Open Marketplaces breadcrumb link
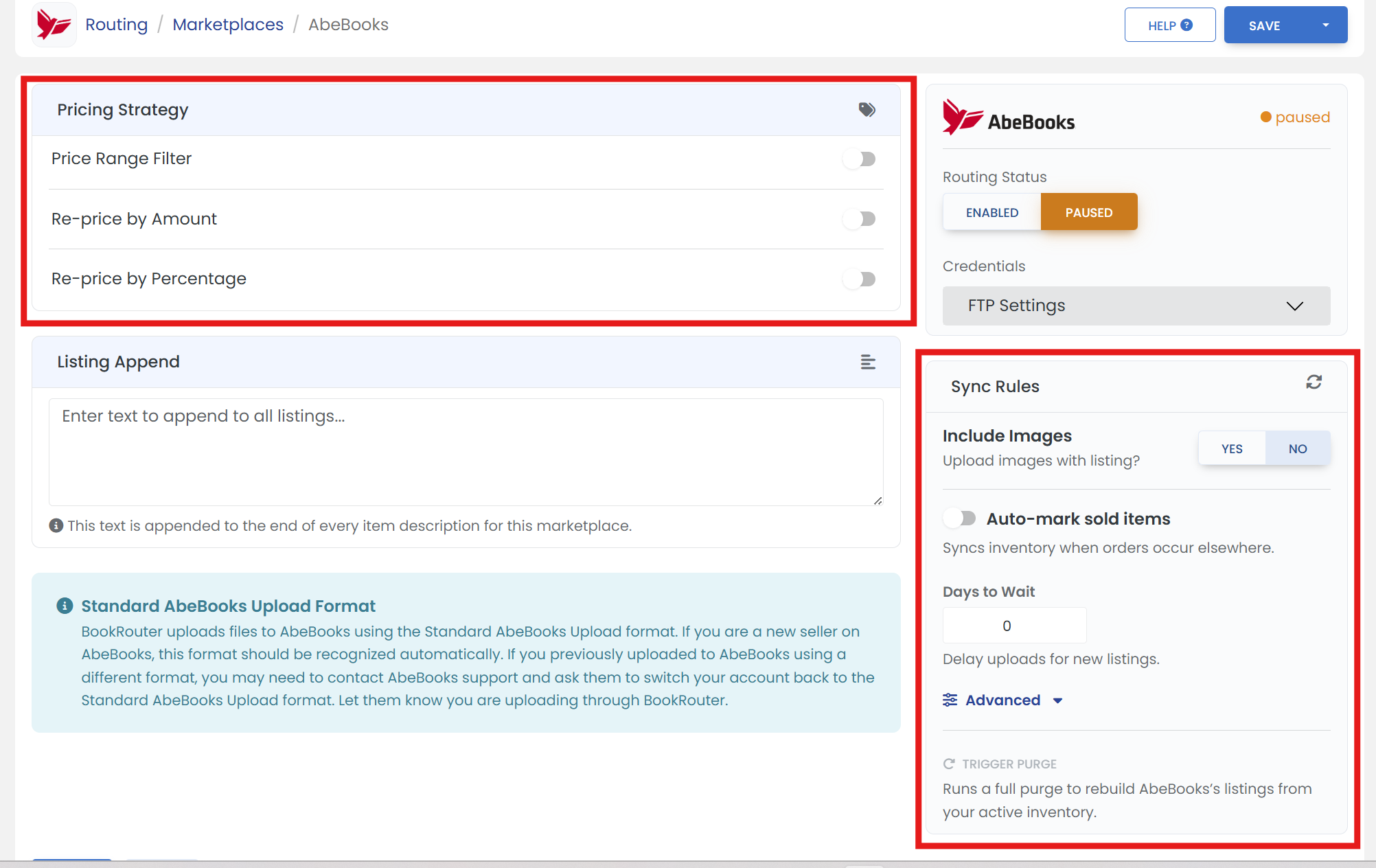 (228, 25)
